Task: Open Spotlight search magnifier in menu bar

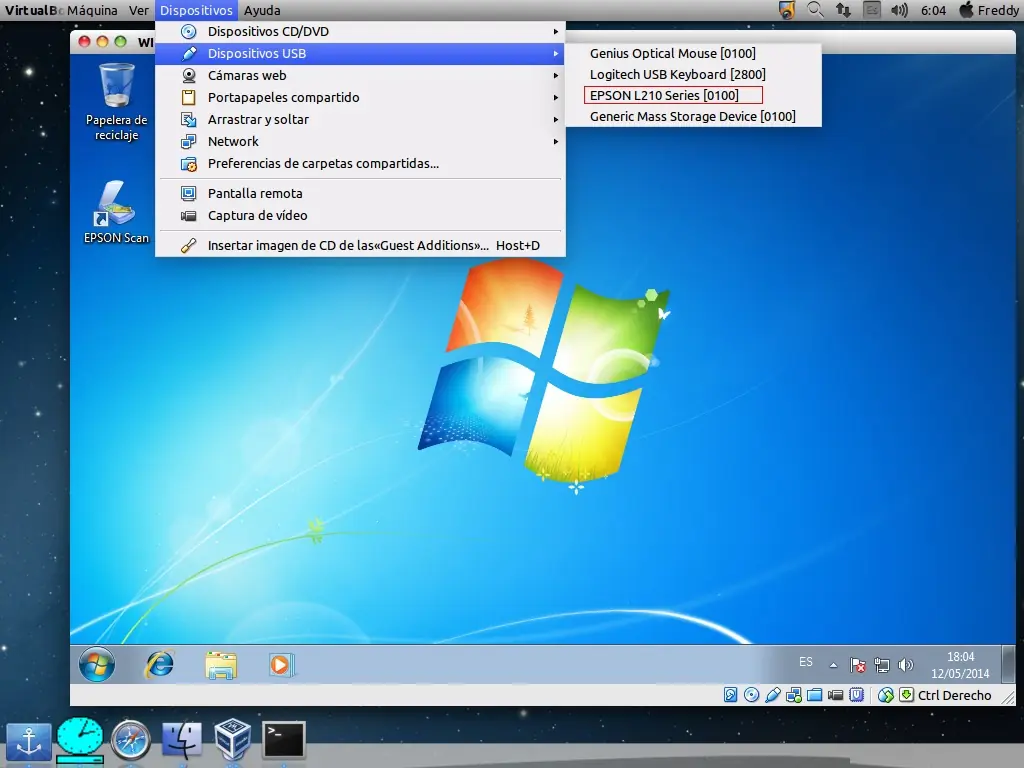Action: (814, 10)
